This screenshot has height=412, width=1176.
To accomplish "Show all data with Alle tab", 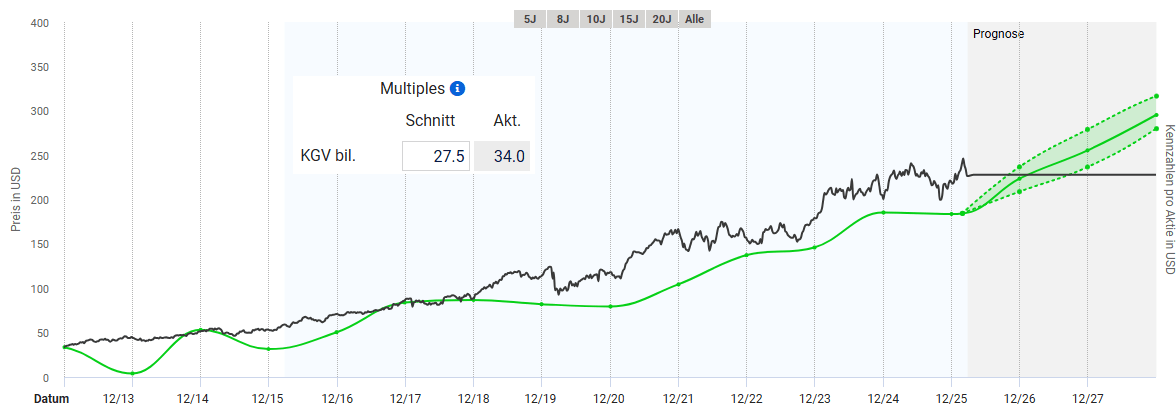I will [x=694, y=19].
